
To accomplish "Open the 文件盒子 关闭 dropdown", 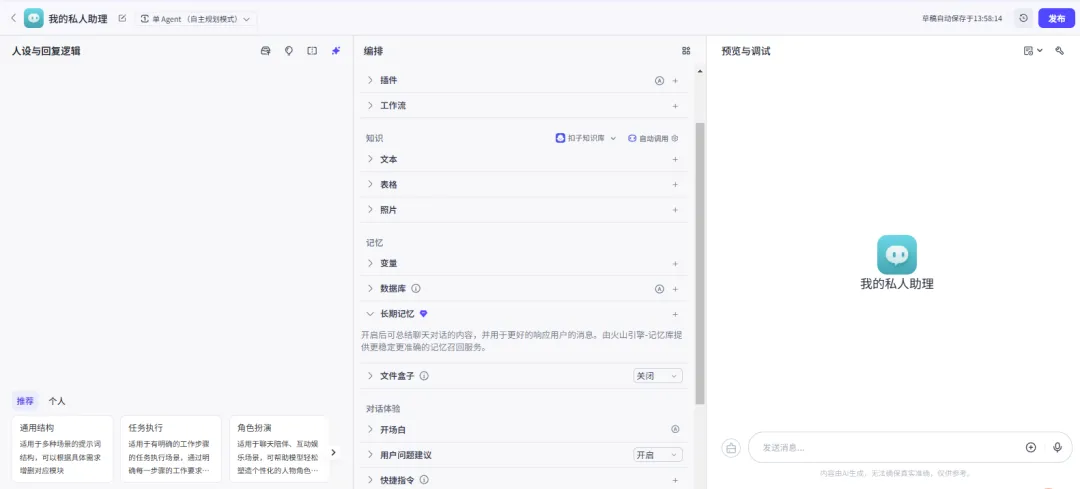I will pos(658,376).
